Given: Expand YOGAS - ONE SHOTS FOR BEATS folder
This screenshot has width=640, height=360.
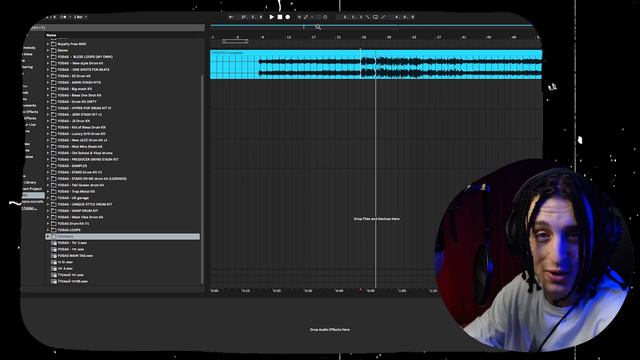Looking at the screenshot, I should click(x=48, y=70).
